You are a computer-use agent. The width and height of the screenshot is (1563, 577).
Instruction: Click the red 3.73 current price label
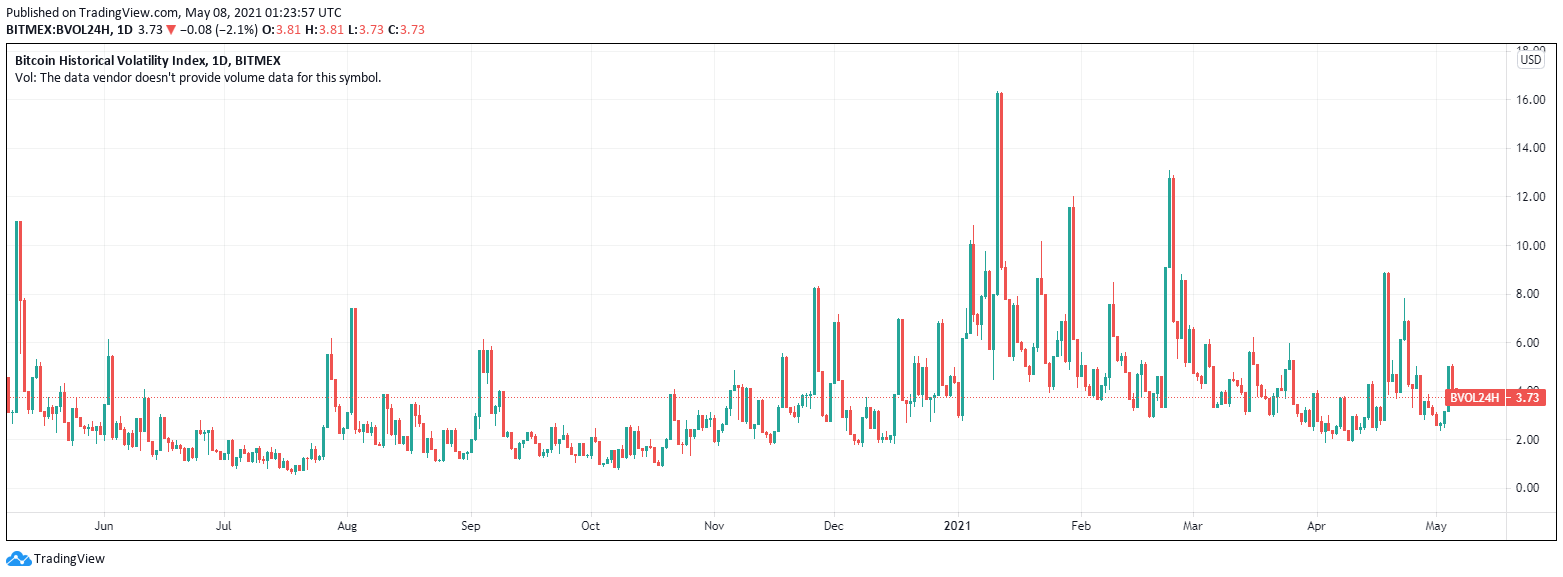[1526, 398]
